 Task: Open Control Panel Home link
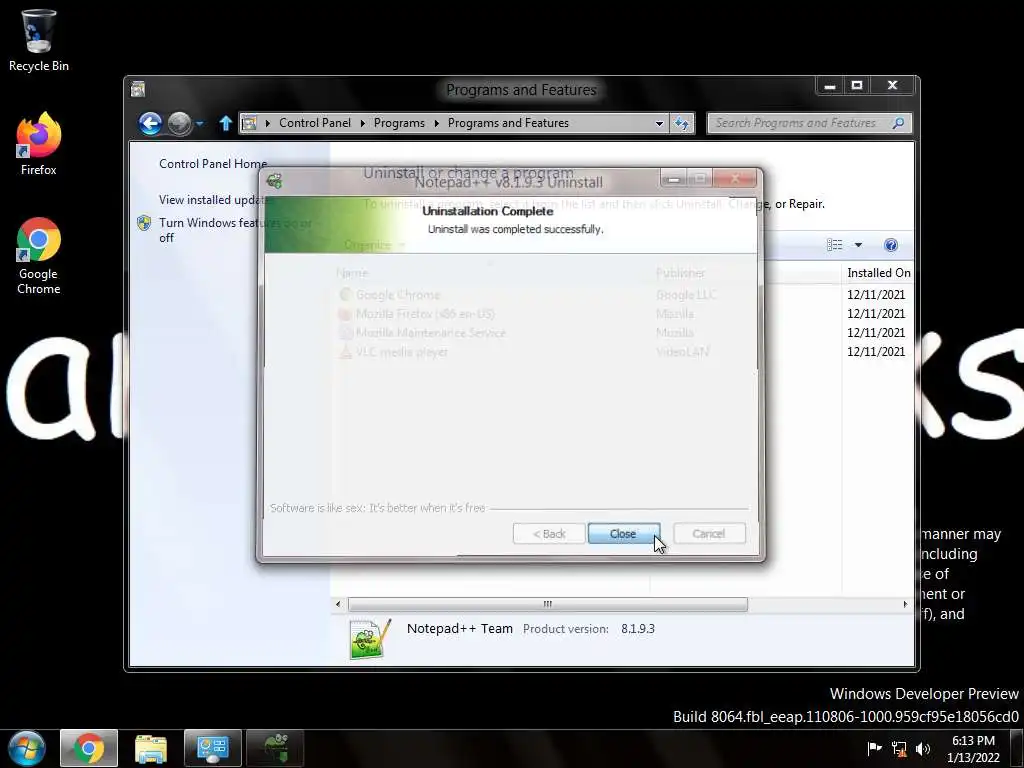(x=213, y=164)
